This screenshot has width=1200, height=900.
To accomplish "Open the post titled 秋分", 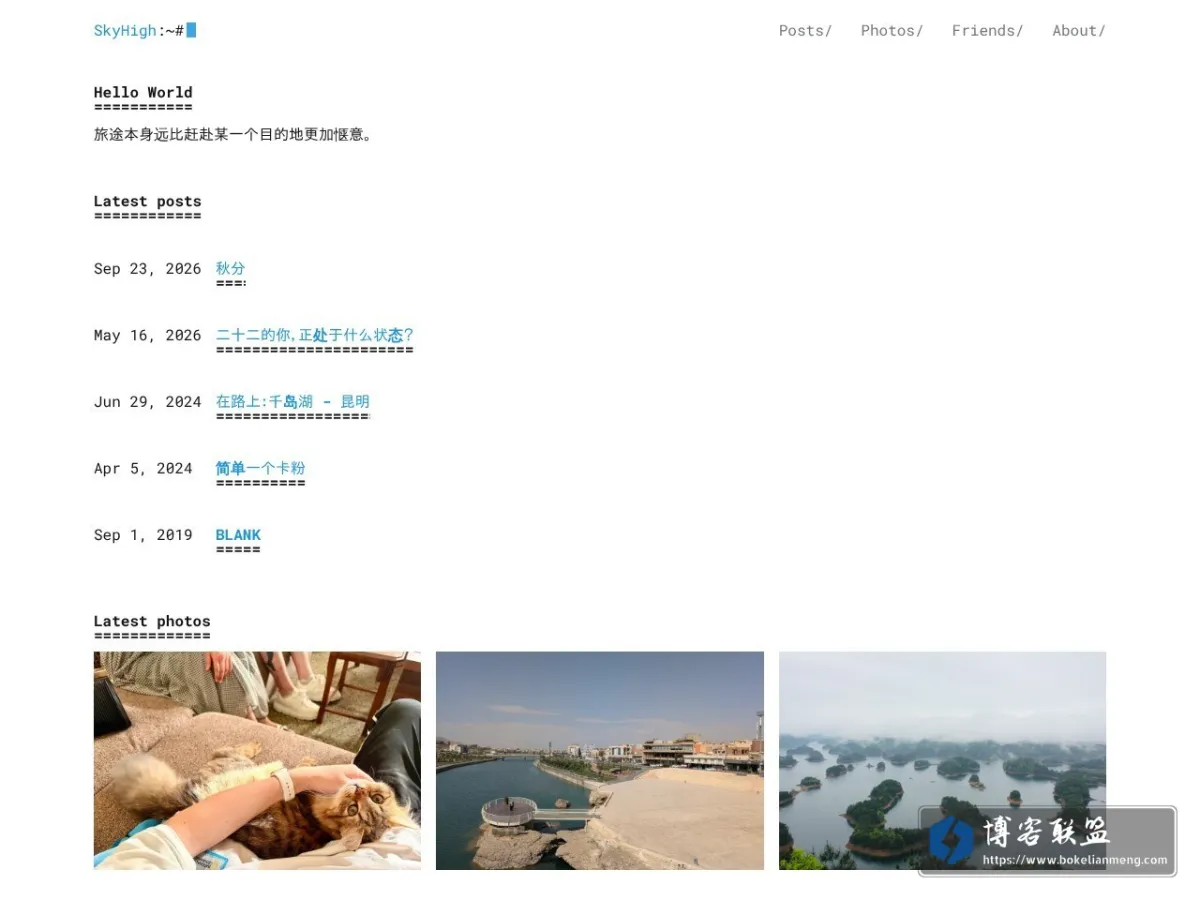I will 230,268.
